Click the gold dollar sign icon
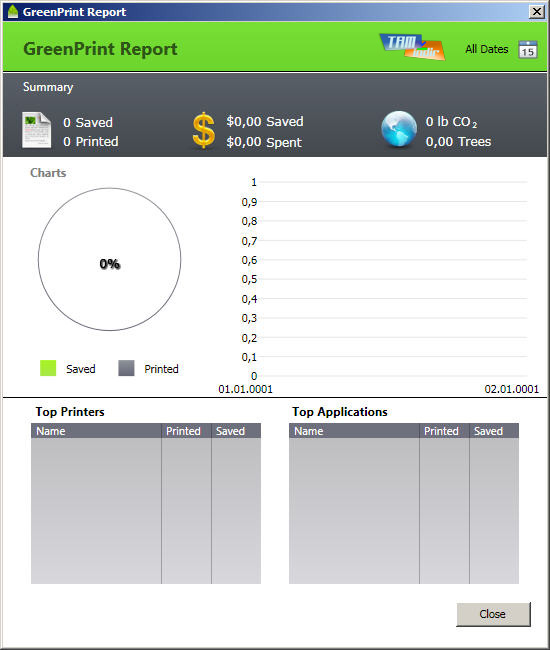 pyautogui.click(x=204, y=131)
